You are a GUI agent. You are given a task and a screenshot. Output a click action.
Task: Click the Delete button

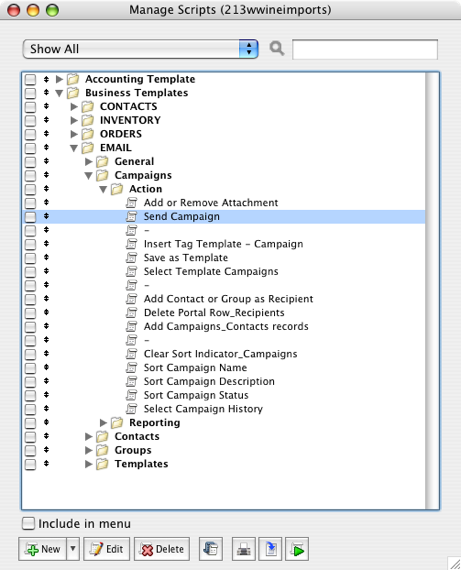click(162, 549)
